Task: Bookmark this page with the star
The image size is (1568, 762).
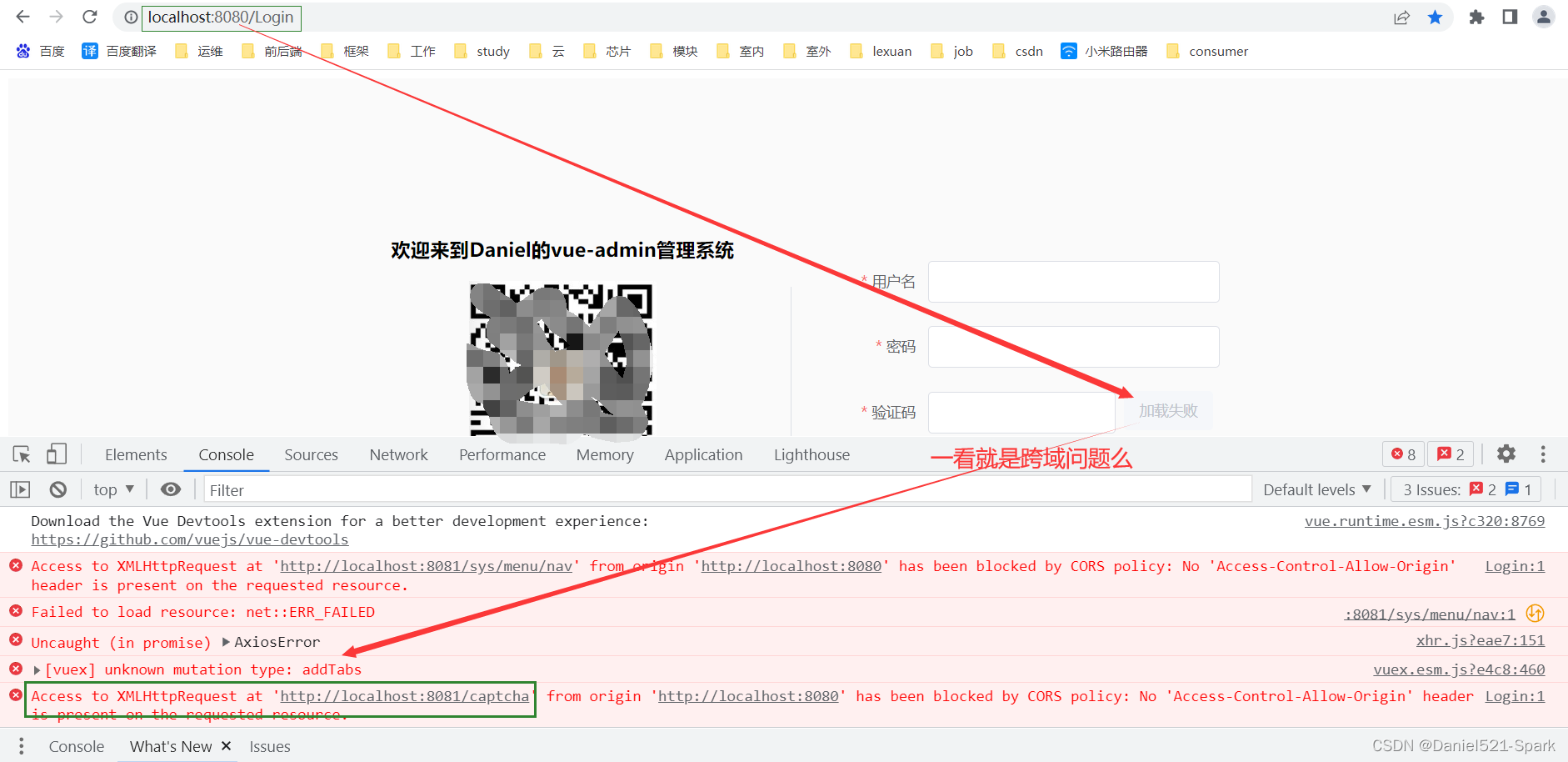Action: 1436,18
